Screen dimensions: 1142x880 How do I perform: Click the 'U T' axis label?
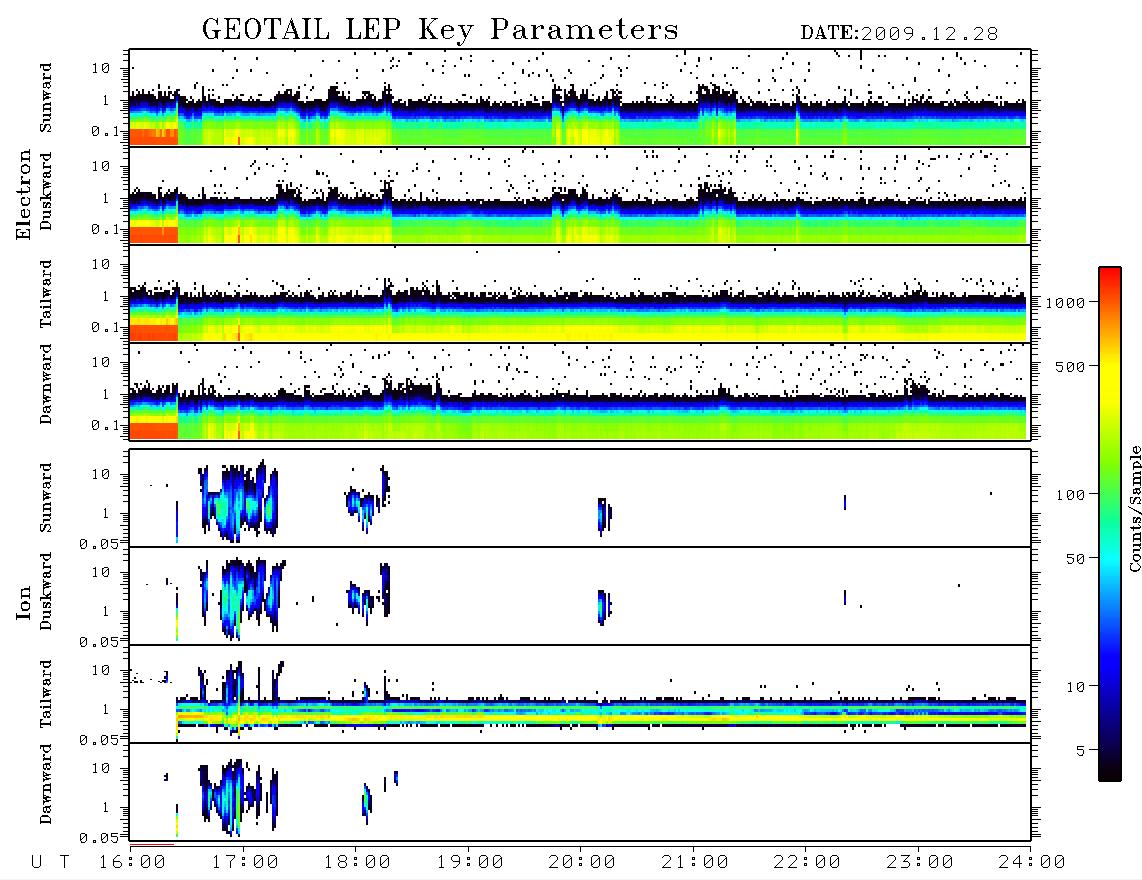click(x=51, y=863)
